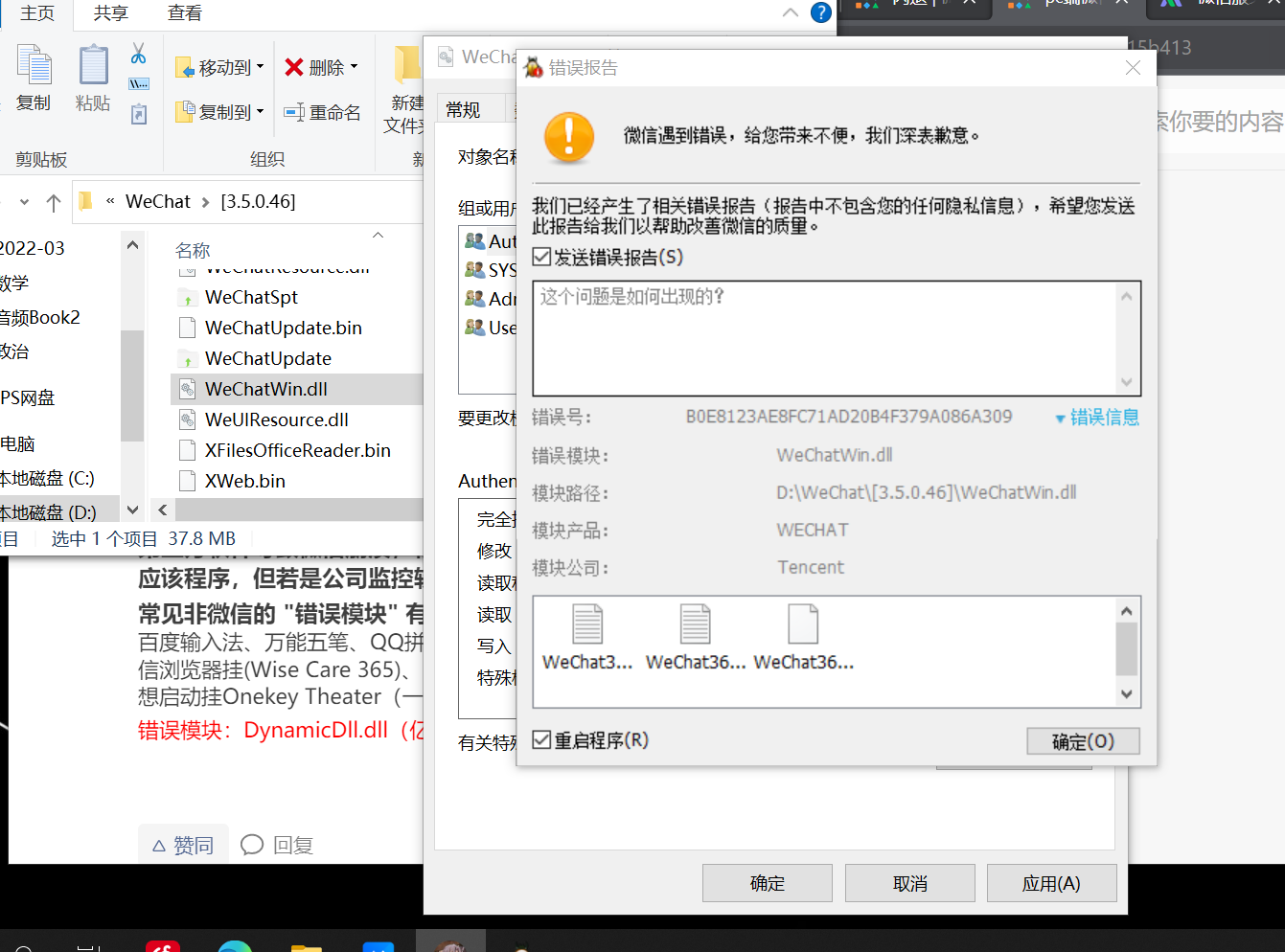Click the WeChatSpt application icon
Image resolution: width=1285 pixels, height=952 pixels.
pos(188,298)
